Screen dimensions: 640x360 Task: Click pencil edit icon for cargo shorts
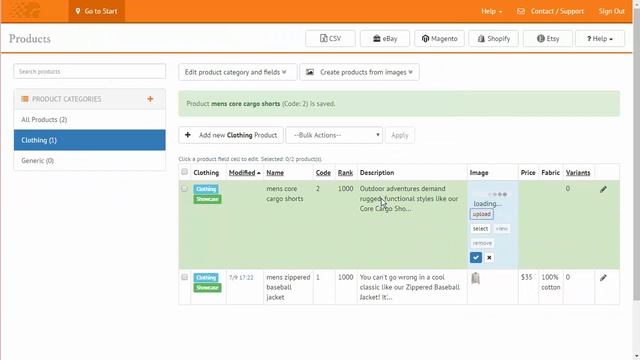[x=603, y=189]
